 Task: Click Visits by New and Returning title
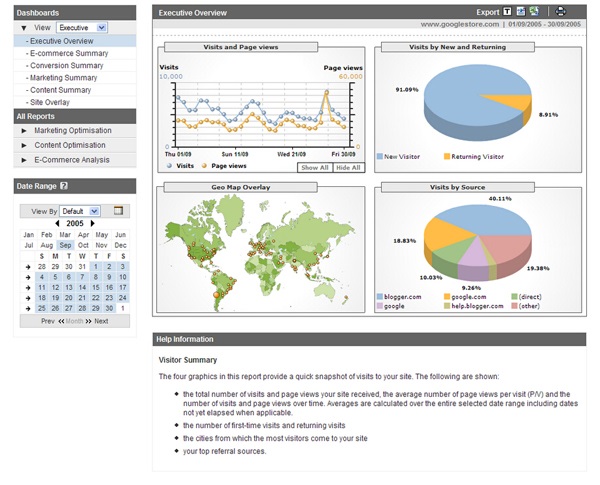458,47
